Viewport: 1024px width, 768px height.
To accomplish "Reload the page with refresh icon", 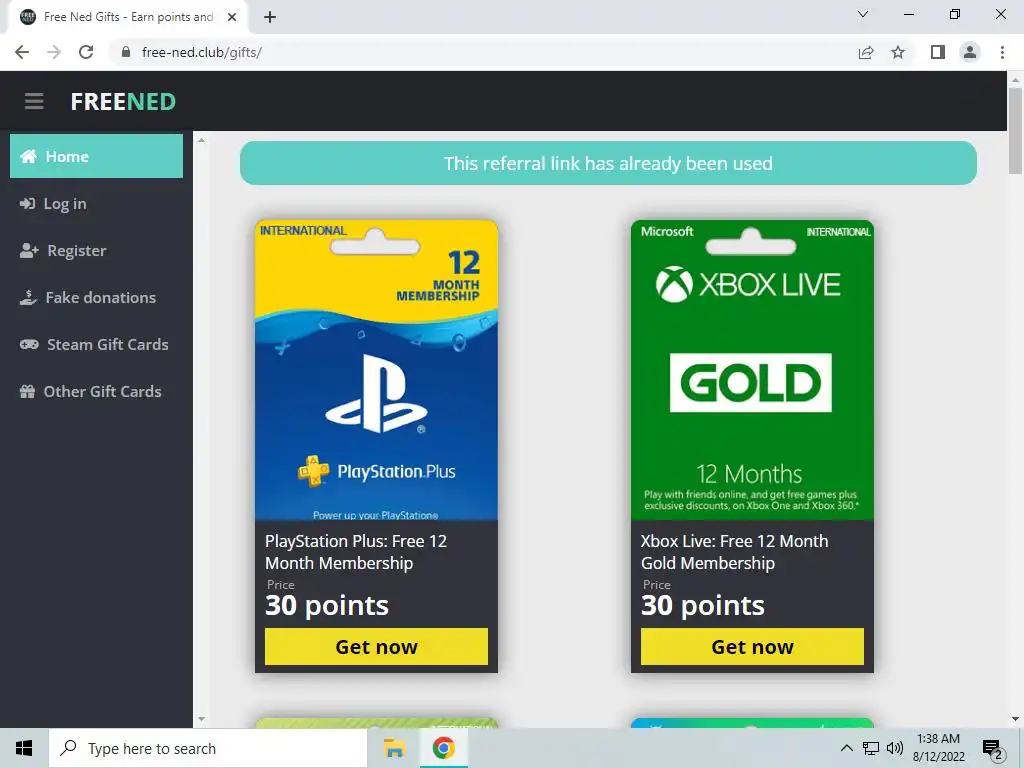I will (x=86, y=52).
